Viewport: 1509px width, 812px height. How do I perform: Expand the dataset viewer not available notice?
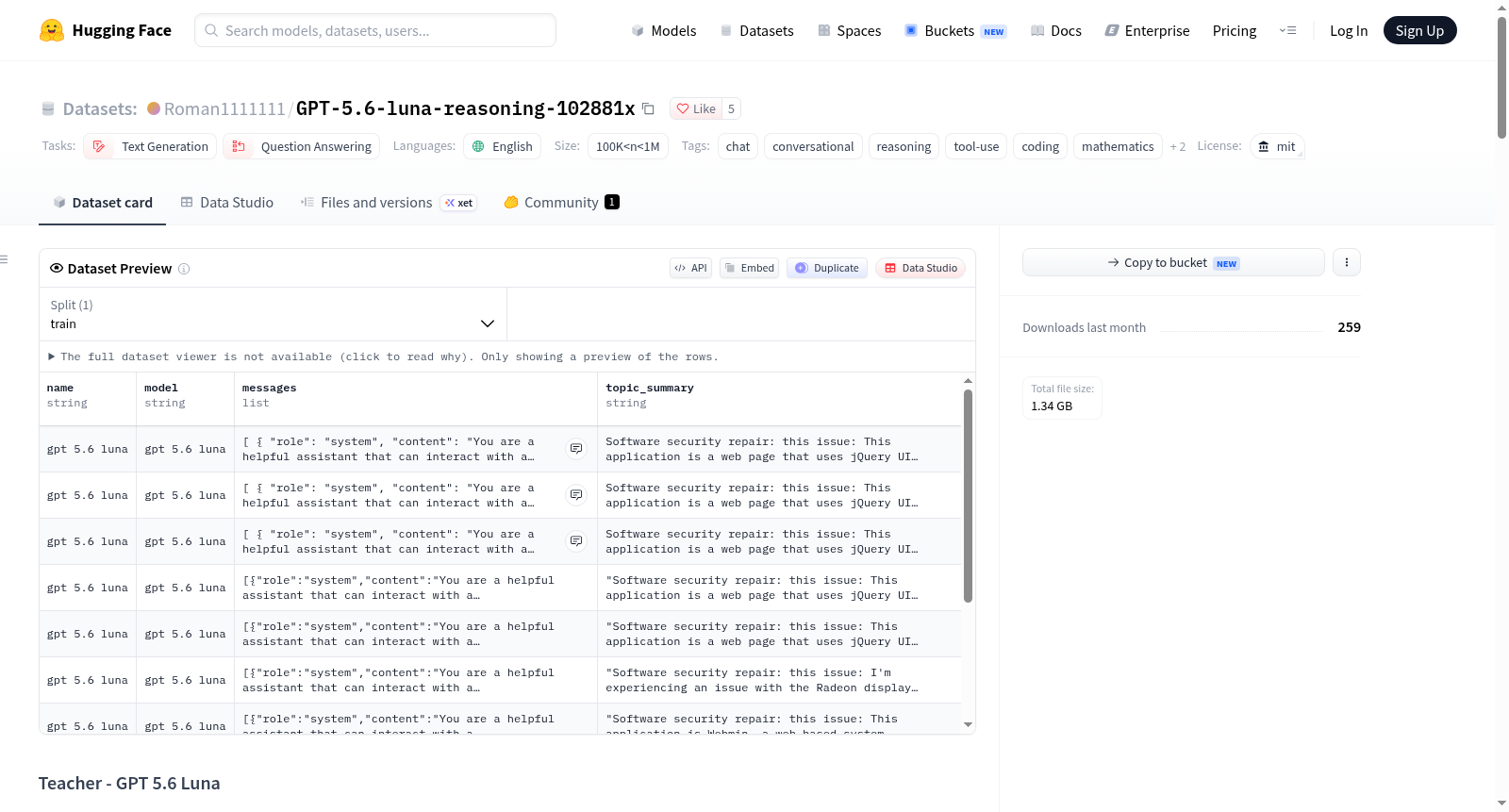coord(383,356)
